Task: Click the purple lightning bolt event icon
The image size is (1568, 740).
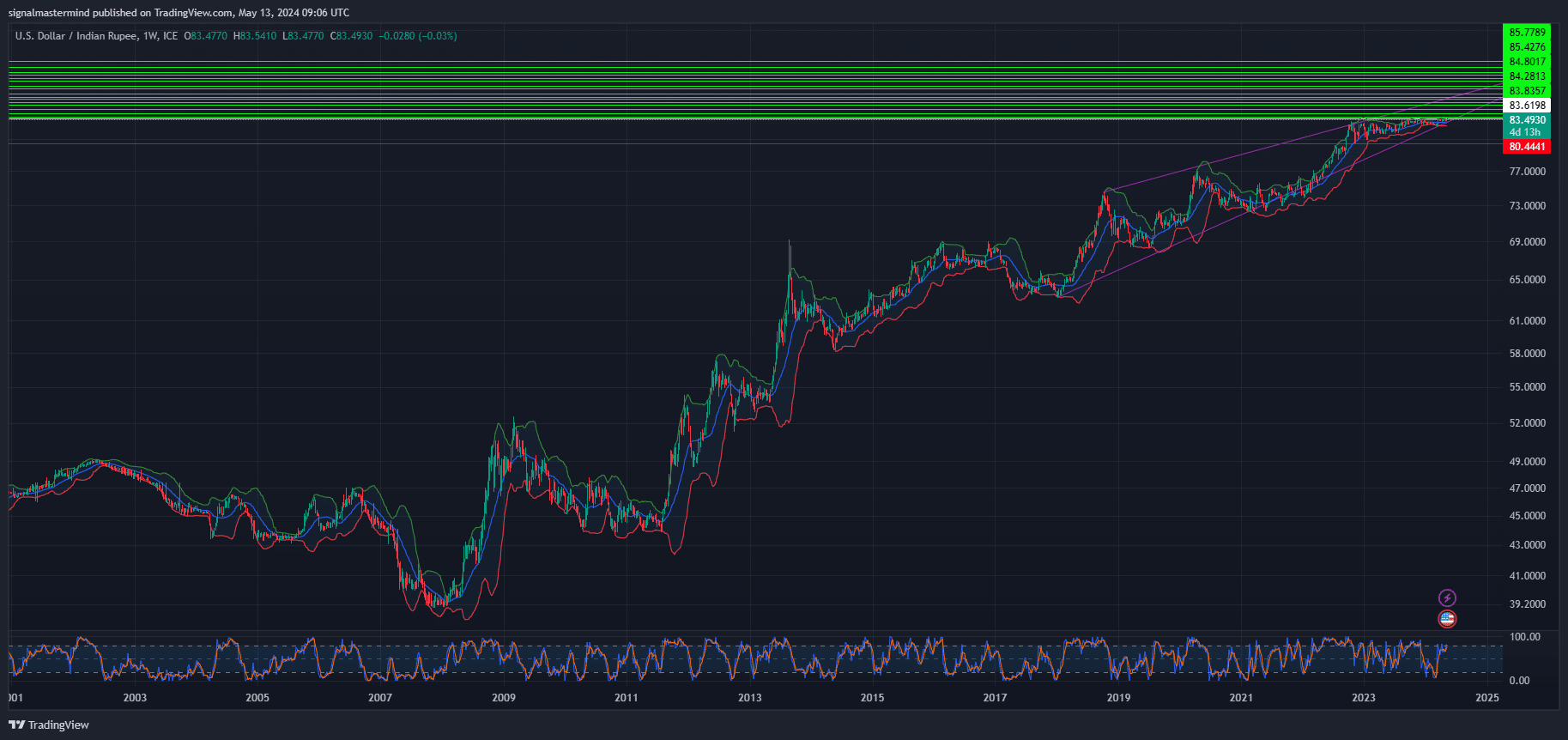Action: pyautogui.click(x=1447, y=598)
